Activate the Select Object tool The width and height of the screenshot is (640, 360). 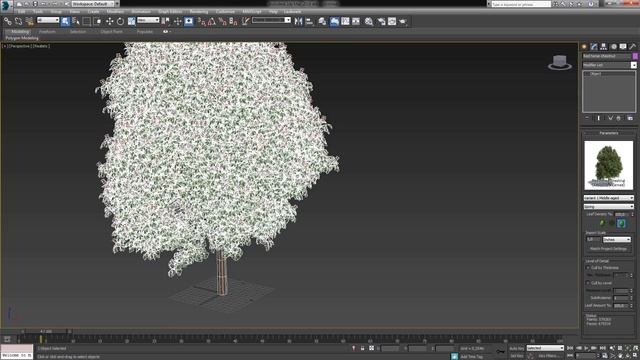[65, 21]
